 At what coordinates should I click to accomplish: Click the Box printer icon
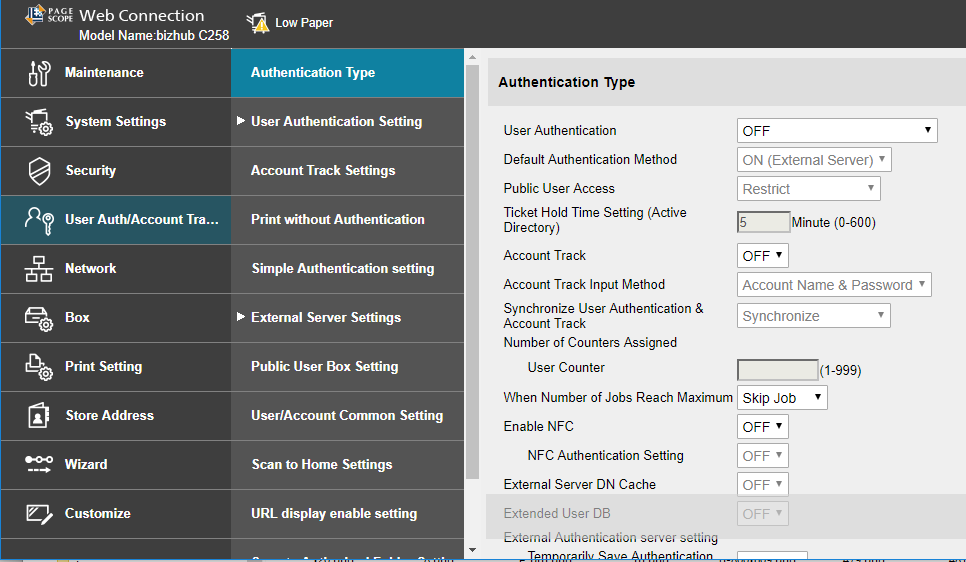pos(39,318)
